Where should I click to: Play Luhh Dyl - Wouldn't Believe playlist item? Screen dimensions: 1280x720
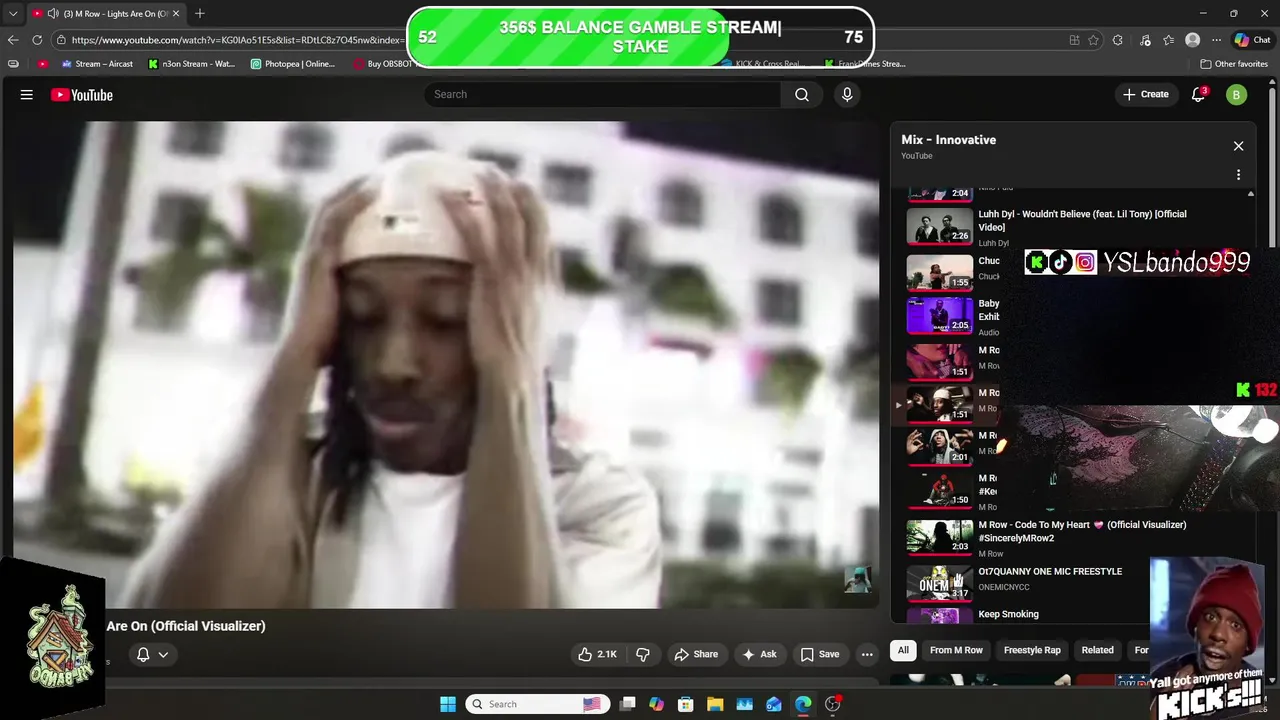pyautogui.click(x=1069, y=227)
